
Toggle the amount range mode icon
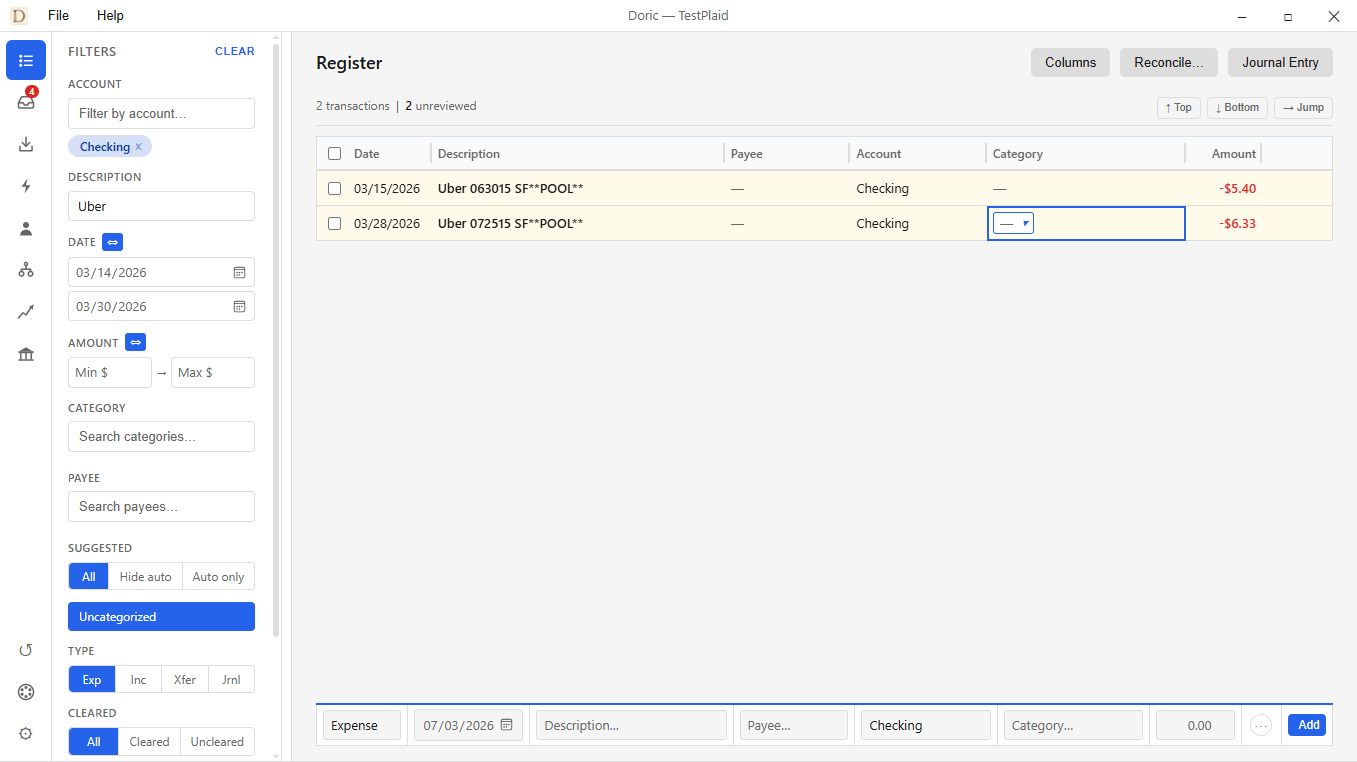pos(136,342)
